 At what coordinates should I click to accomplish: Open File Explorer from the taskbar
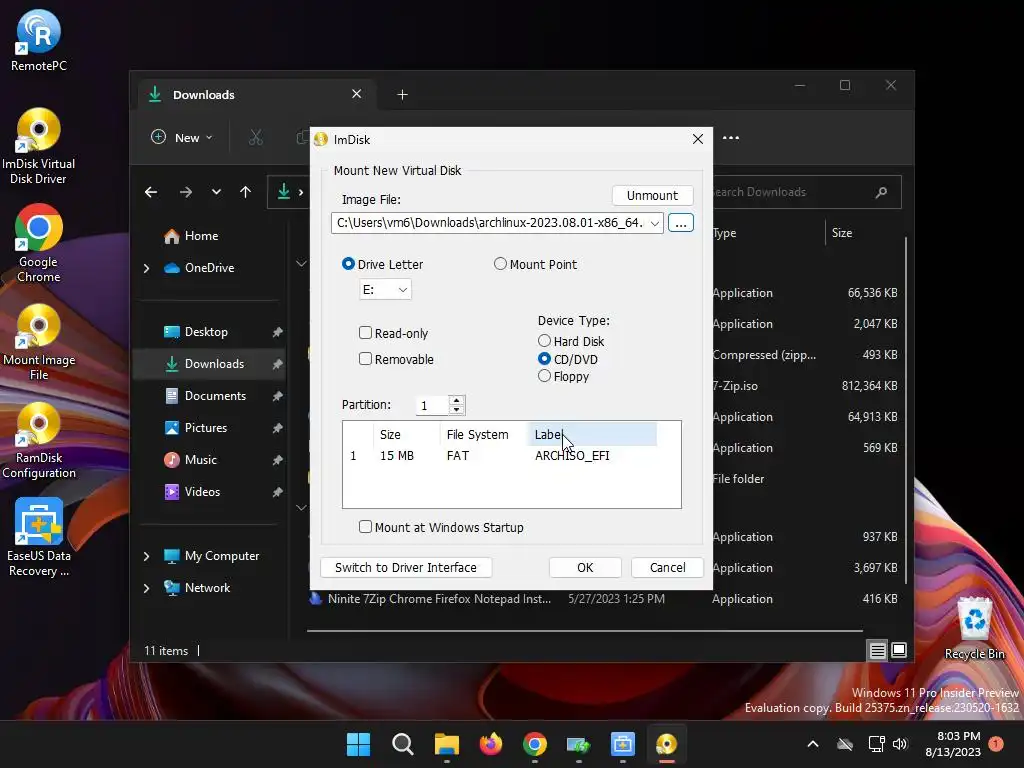coord(447,744)
